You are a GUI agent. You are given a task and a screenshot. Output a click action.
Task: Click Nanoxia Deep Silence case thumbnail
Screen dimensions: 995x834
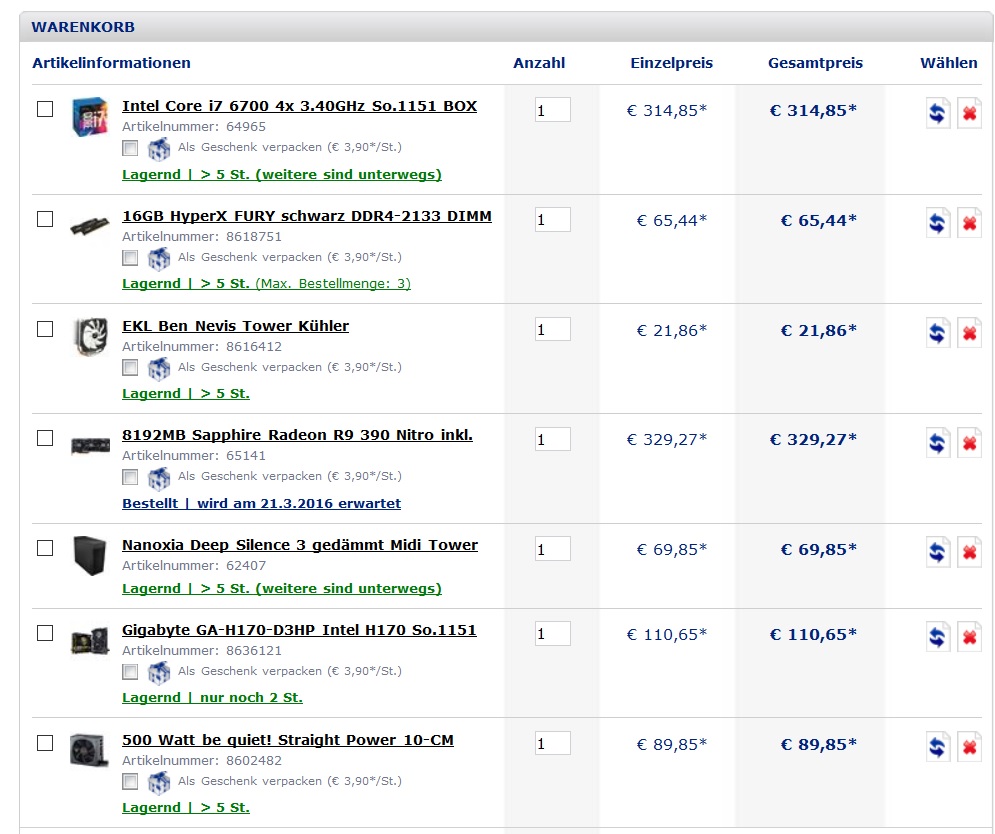(x=89, y=555)
